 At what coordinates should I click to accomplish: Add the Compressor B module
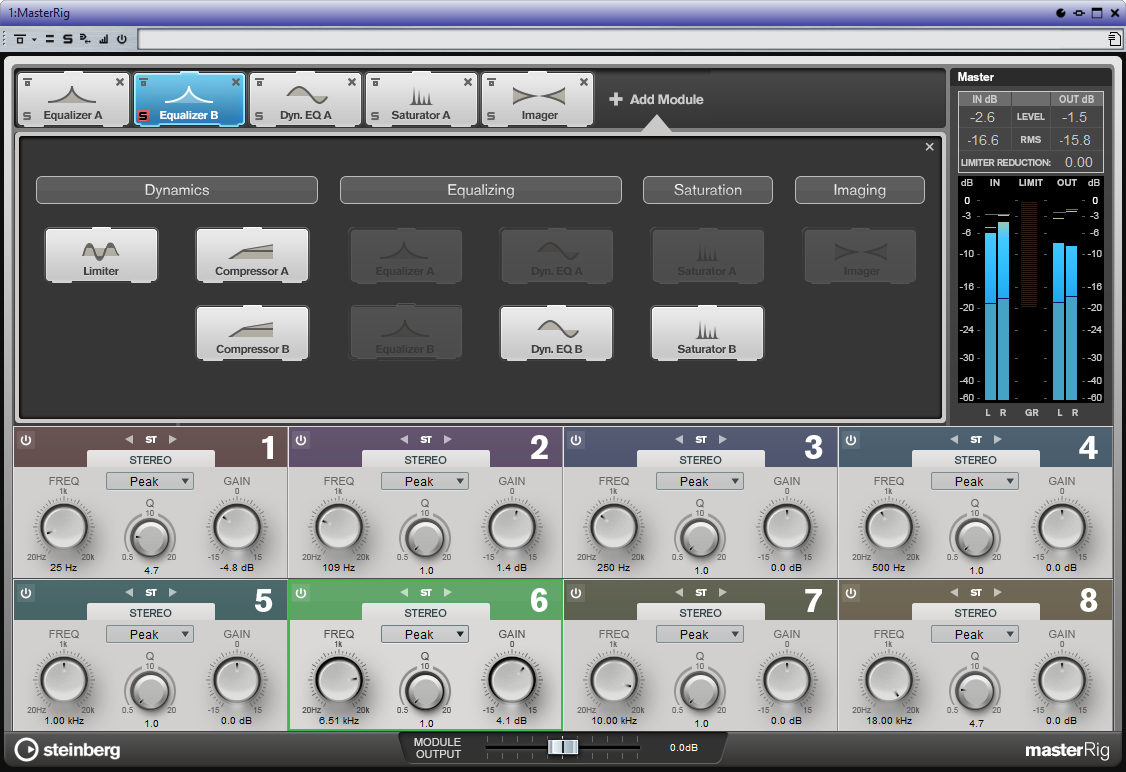[252, 333]
